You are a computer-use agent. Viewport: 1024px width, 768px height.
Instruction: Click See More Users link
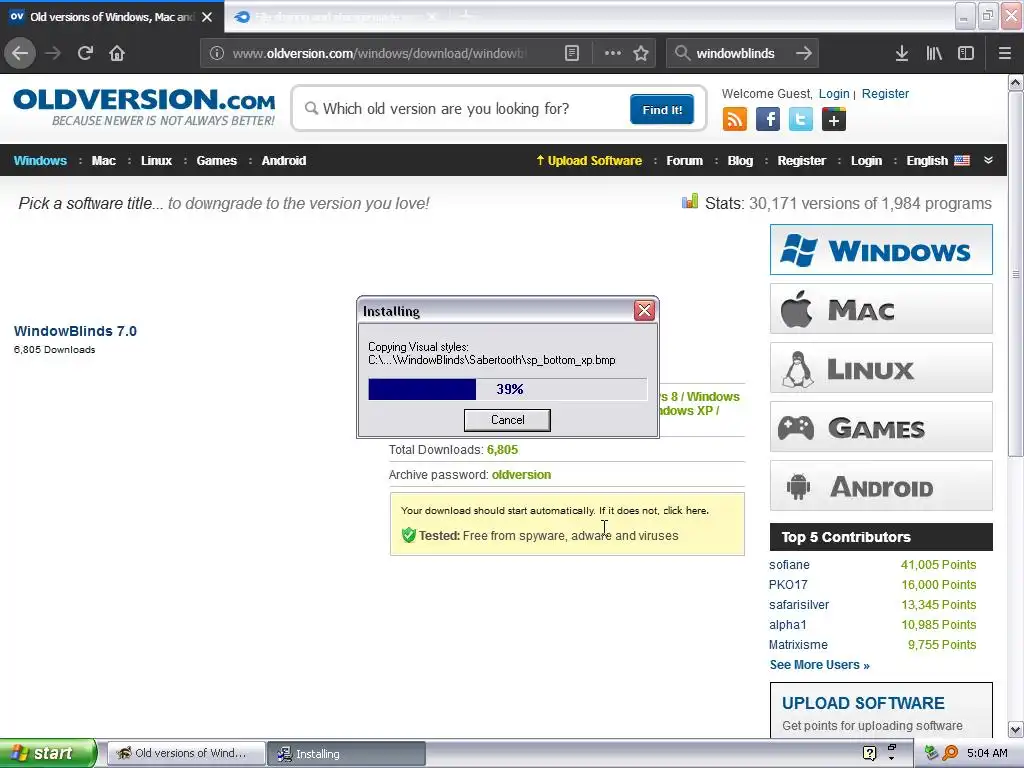pos(820,665)
